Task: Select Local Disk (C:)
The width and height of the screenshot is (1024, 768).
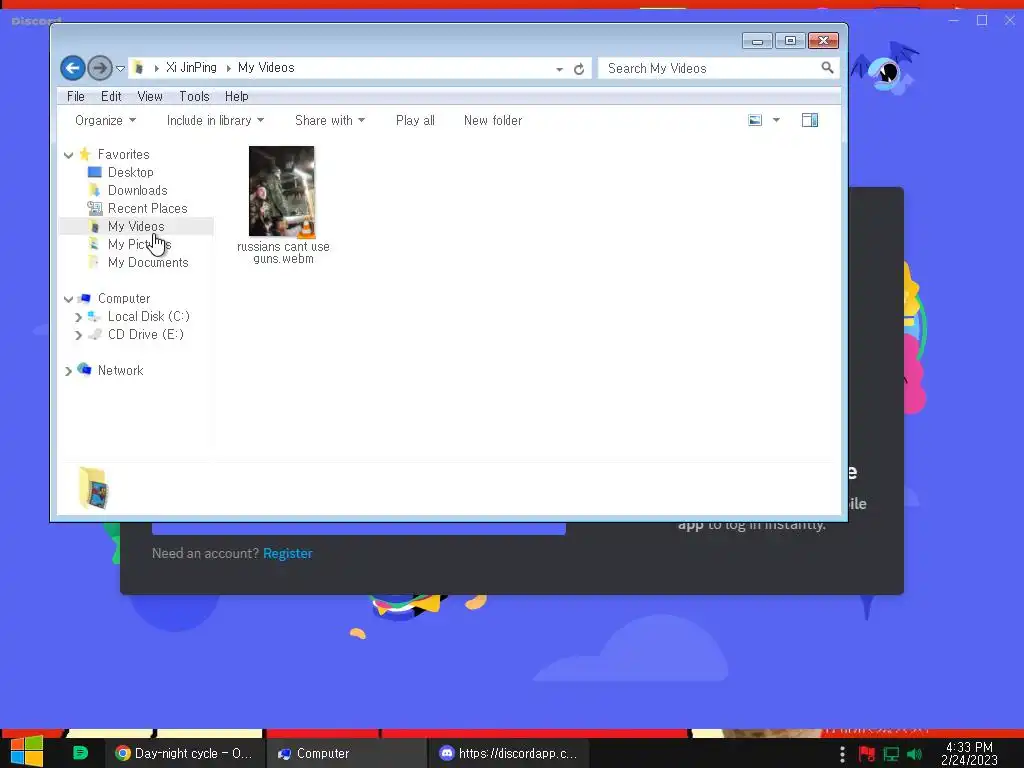Action: tap(148, 316)
